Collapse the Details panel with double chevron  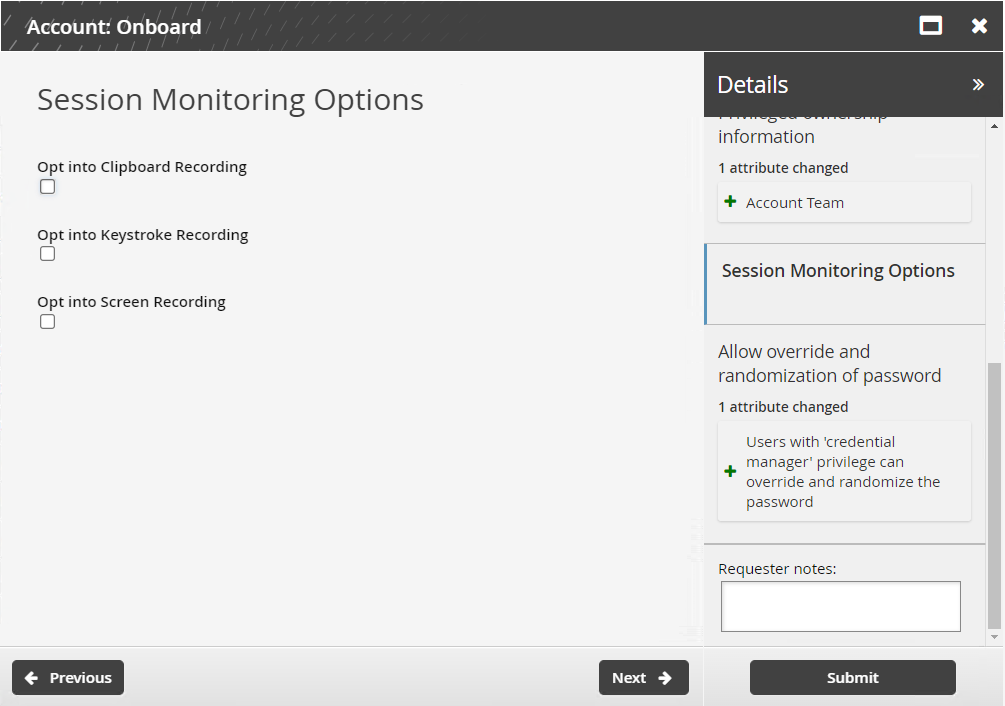(x=978, y=85)
